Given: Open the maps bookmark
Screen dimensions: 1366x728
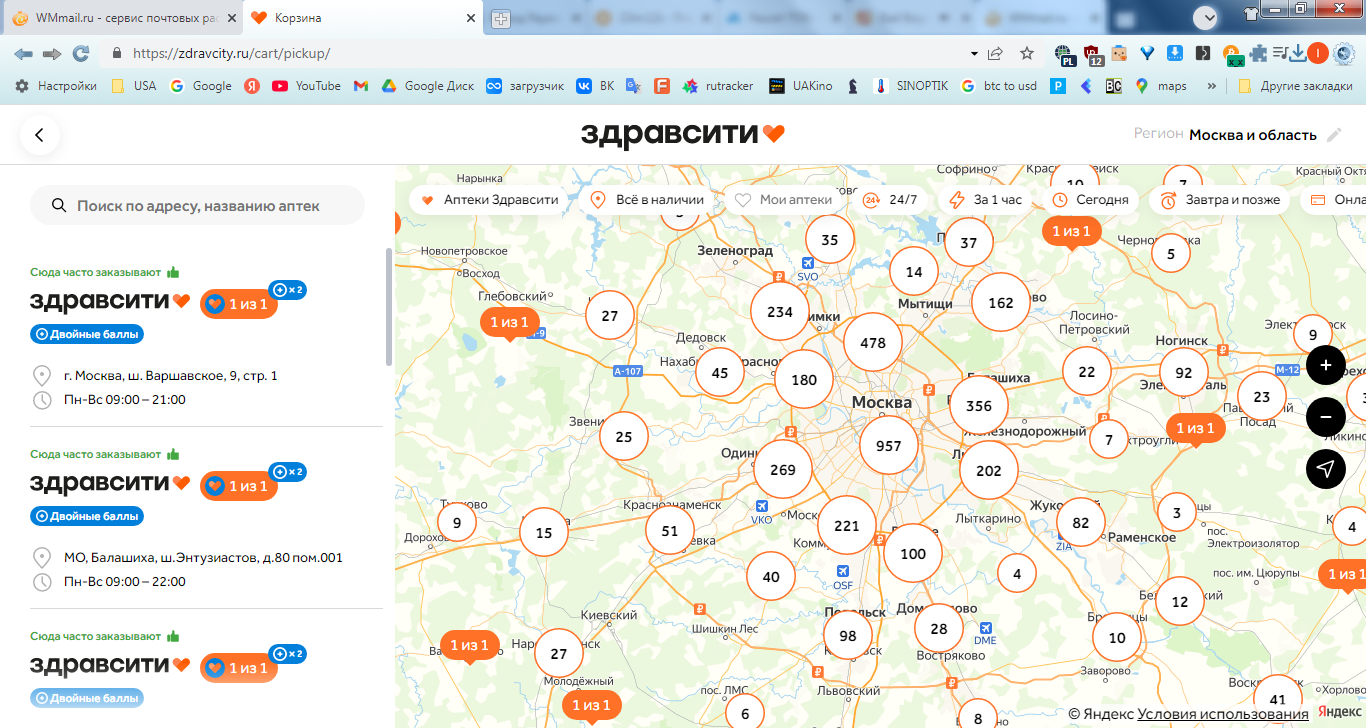Looking at the screenshot, I should coord(1161,86).
